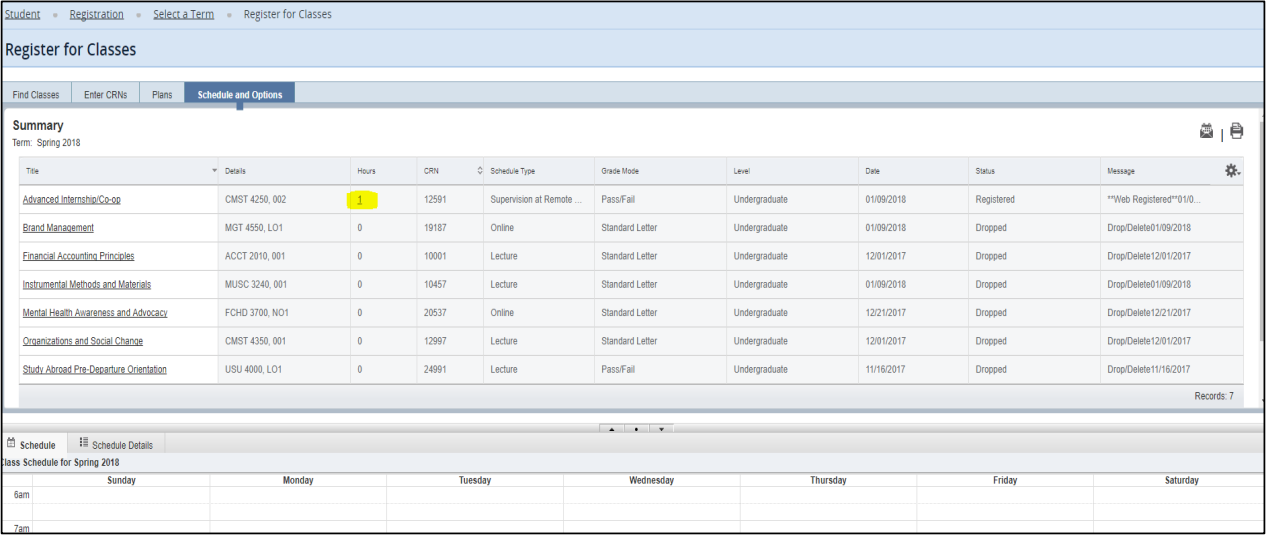
Task: Click the email schedule icon
Action: click(1206, 131)
